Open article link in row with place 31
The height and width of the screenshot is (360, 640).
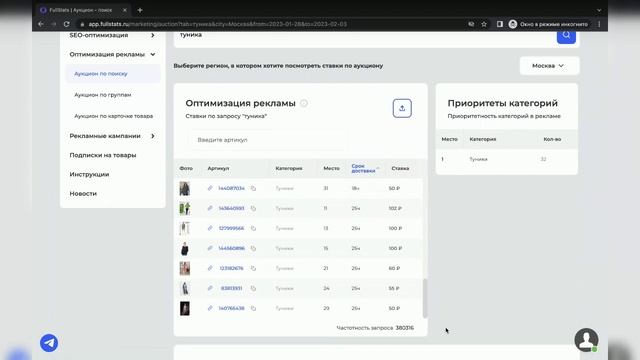(231, 188)
